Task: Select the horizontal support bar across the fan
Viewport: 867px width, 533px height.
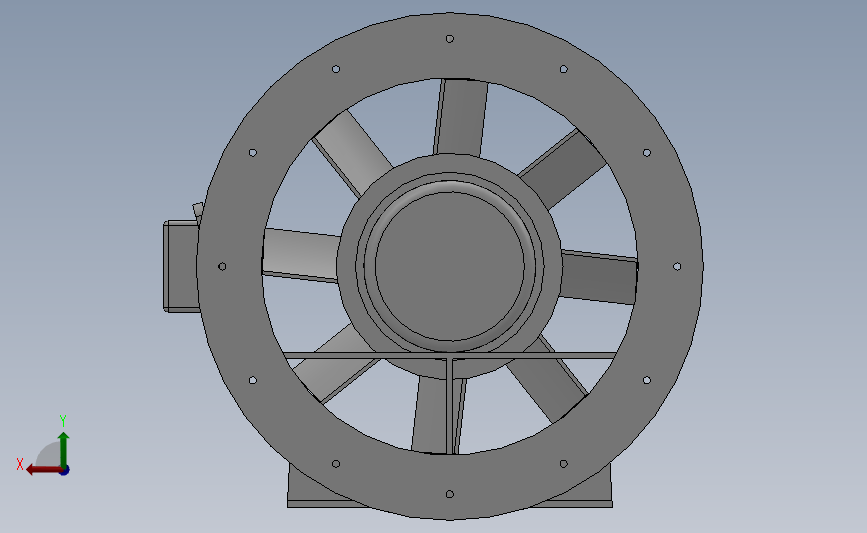Action: 450,356
